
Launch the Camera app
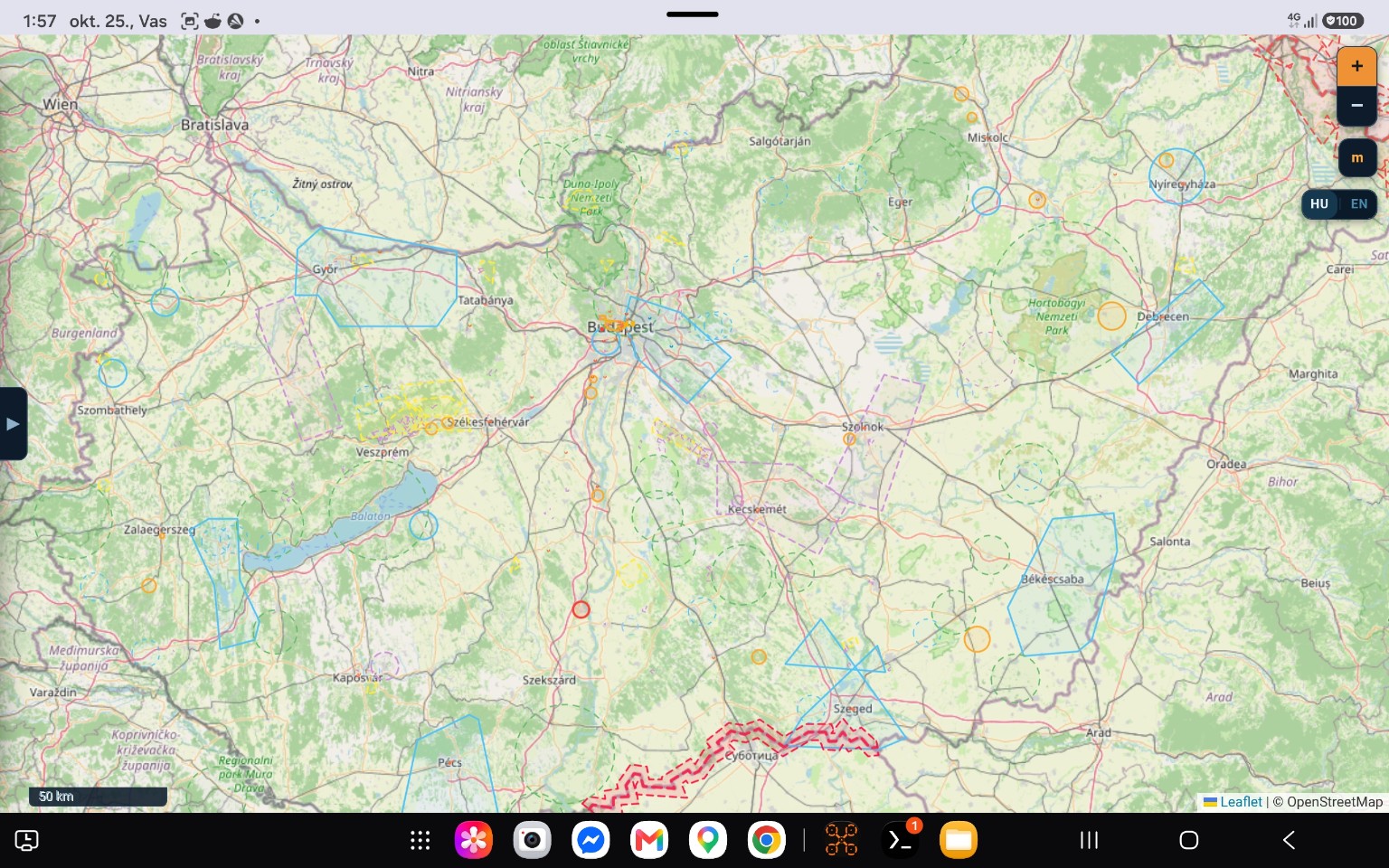pyautogui.click(x=533, y=841)
